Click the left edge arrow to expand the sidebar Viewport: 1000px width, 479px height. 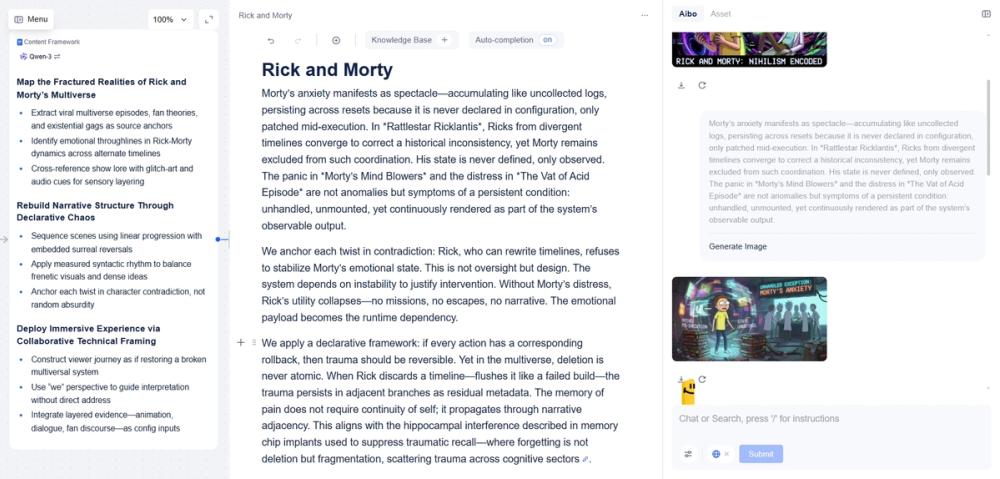tap(4, 240)
